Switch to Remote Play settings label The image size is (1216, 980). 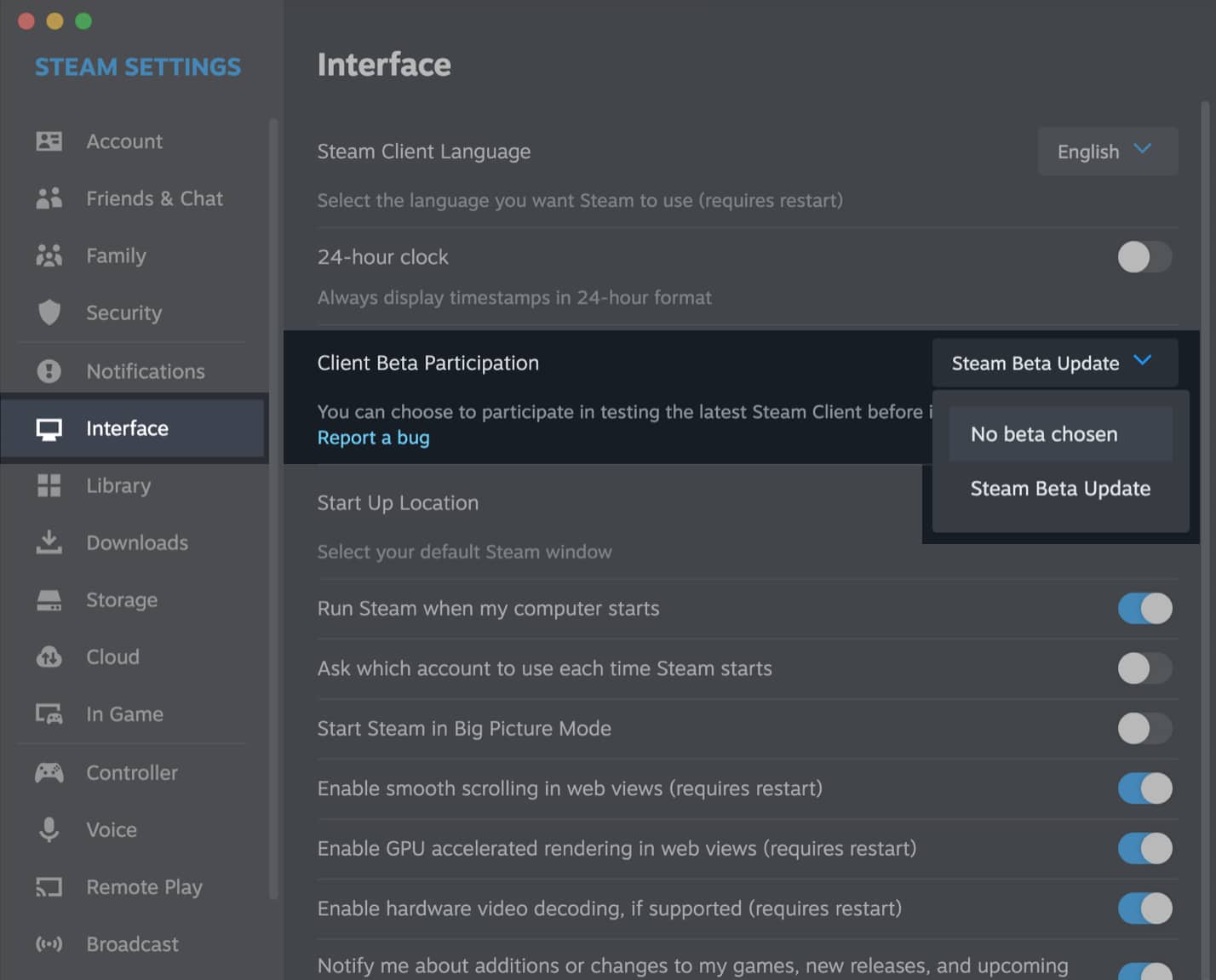tap(144, 887)
